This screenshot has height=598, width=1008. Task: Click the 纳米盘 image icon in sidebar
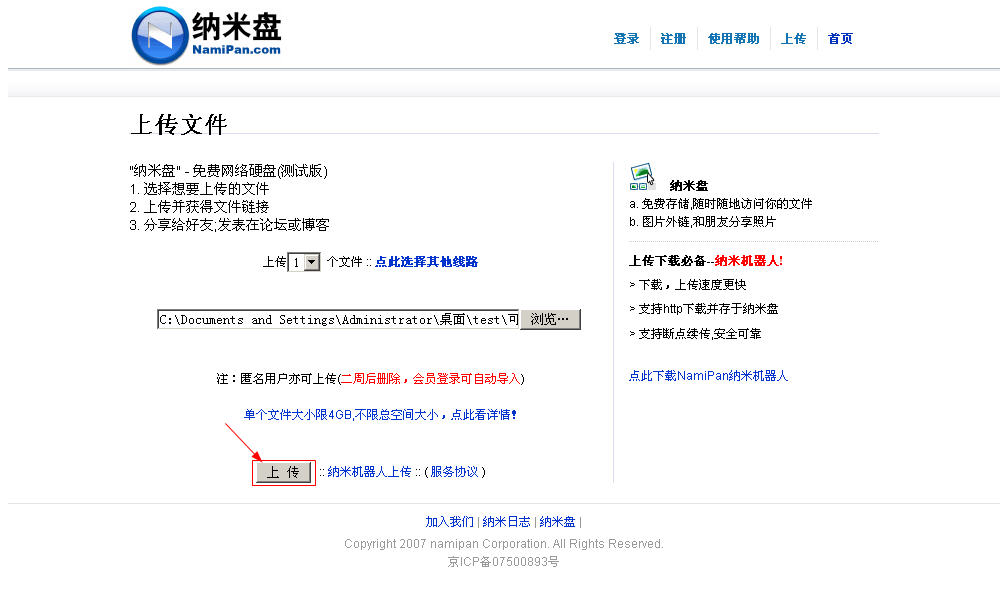pos(642,177)
